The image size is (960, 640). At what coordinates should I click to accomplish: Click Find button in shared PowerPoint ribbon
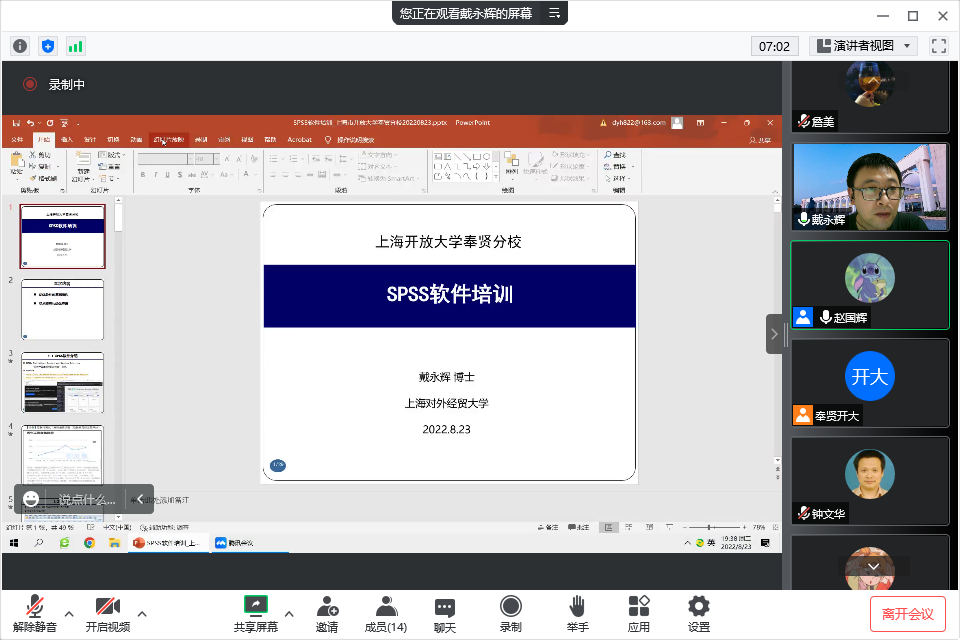point(615,155)
